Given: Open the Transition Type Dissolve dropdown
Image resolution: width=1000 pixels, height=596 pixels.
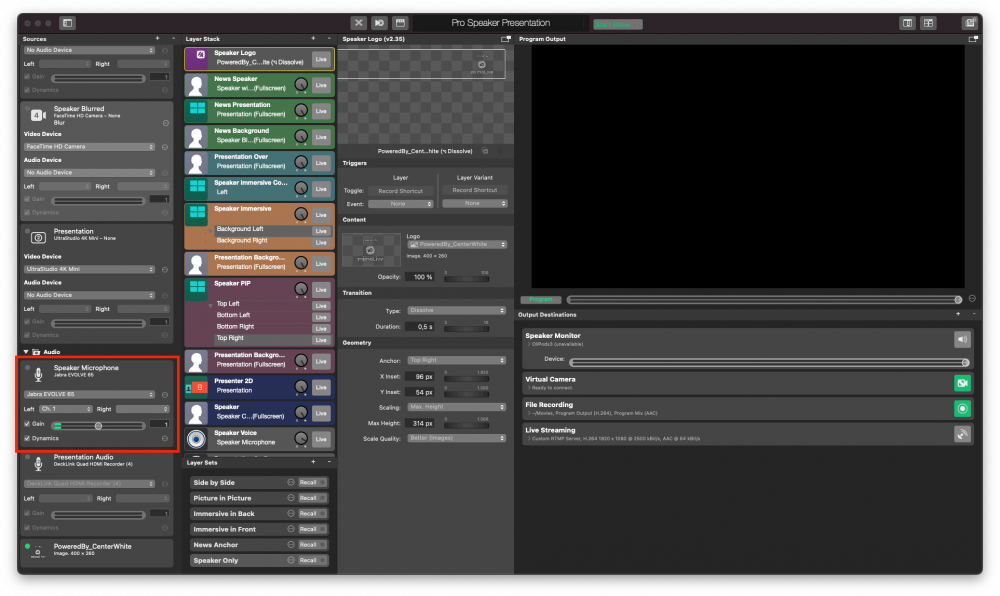Looking at the screenshot, I should click(x=457, y=310).
